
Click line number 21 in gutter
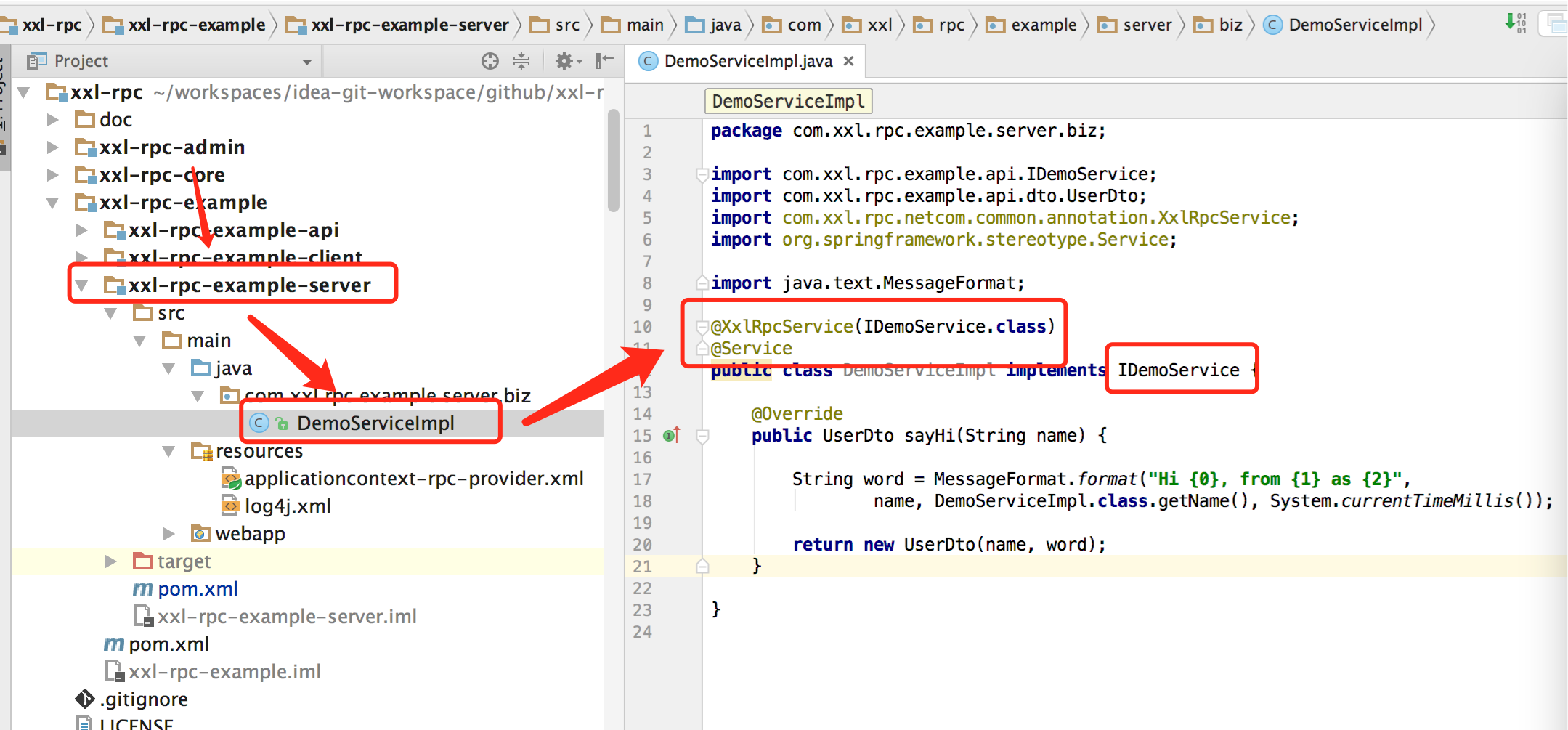click(642, 567)
